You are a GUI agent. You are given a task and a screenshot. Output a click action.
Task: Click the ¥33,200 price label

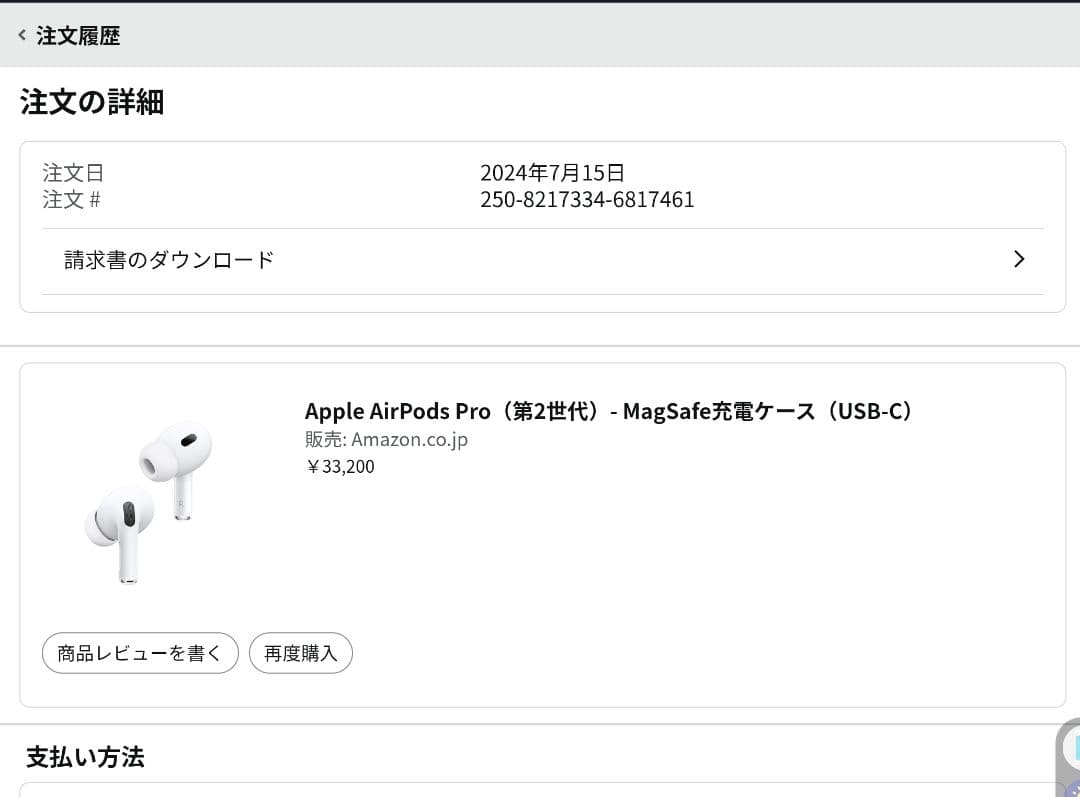coord(340,466)
